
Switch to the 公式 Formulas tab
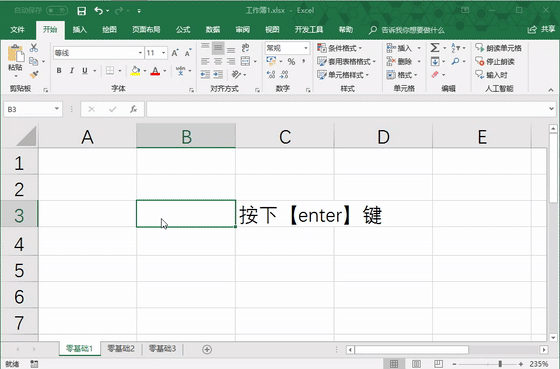pyautogui.click(x=183, y=30)
